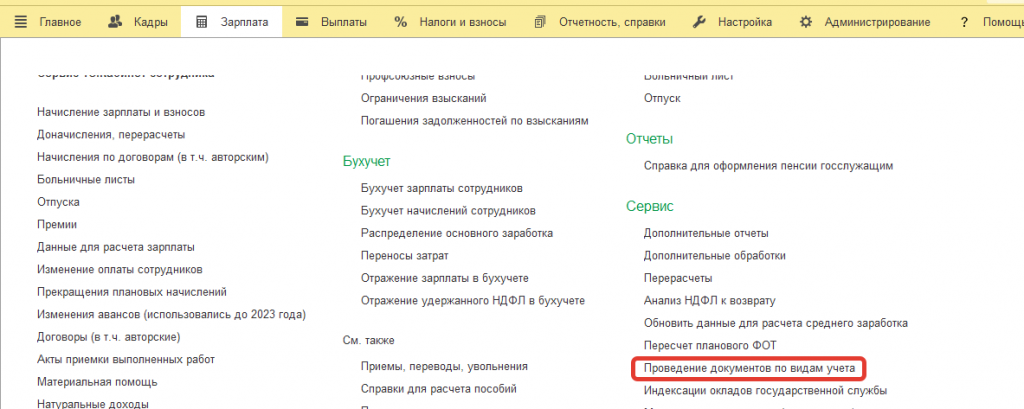This screenshot has height=409, width=1024.
Task: Click the card icon of Выплаты
Action: (302, 22)
